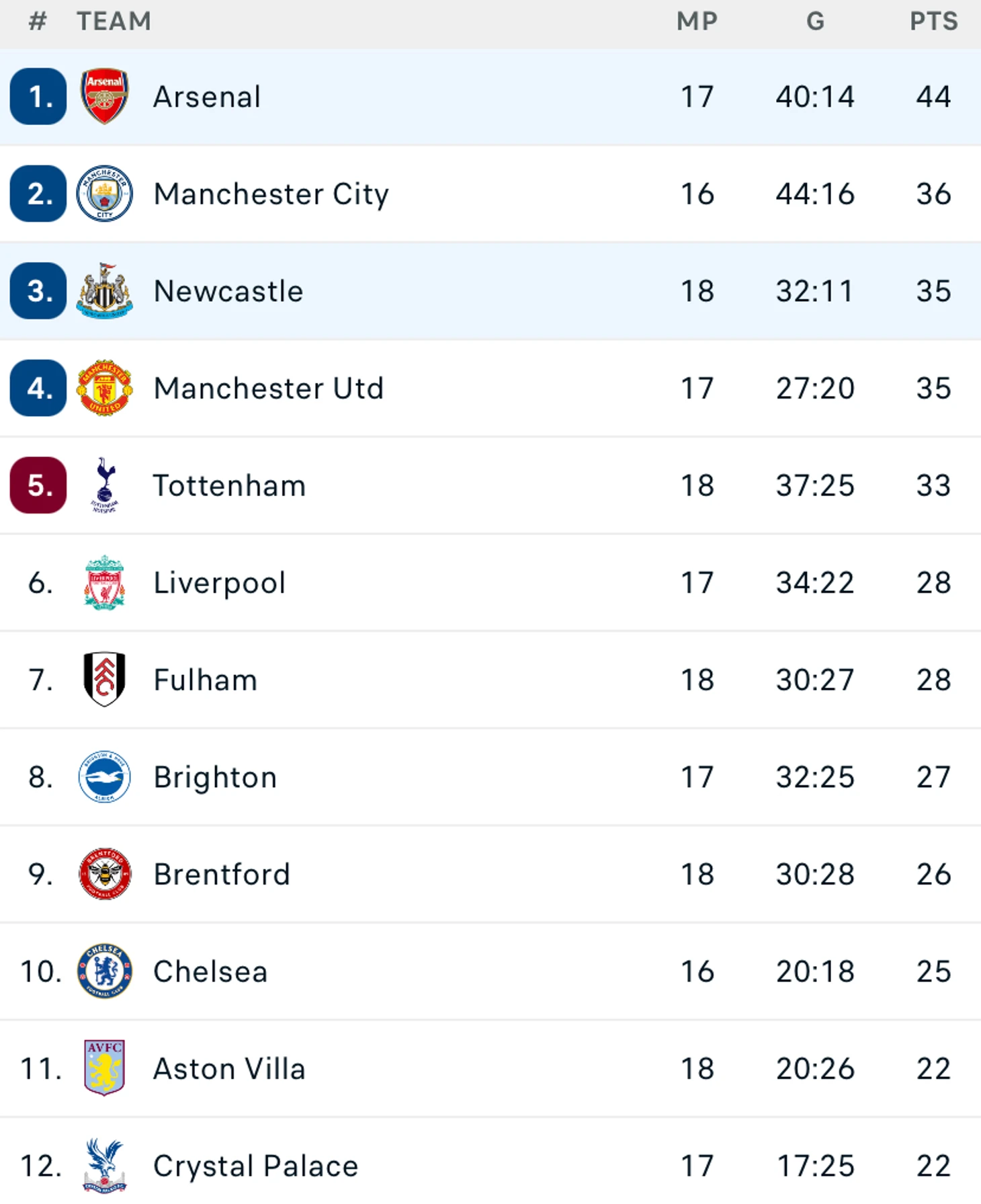
Task: Click the Chelsea lion crest
Action: [104, 971]
